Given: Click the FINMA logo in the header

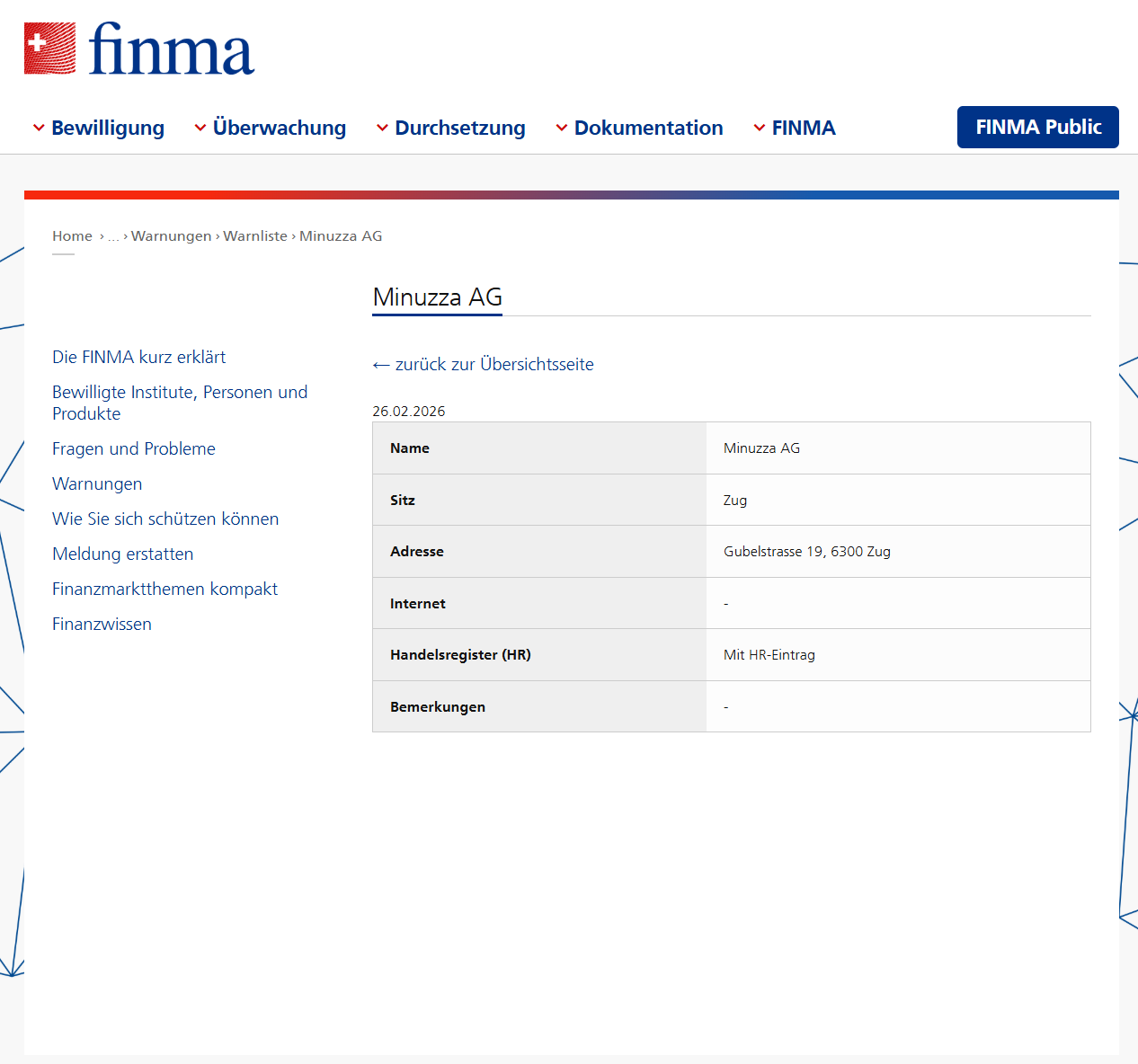Looking at the screenshot, I should 139,49.
